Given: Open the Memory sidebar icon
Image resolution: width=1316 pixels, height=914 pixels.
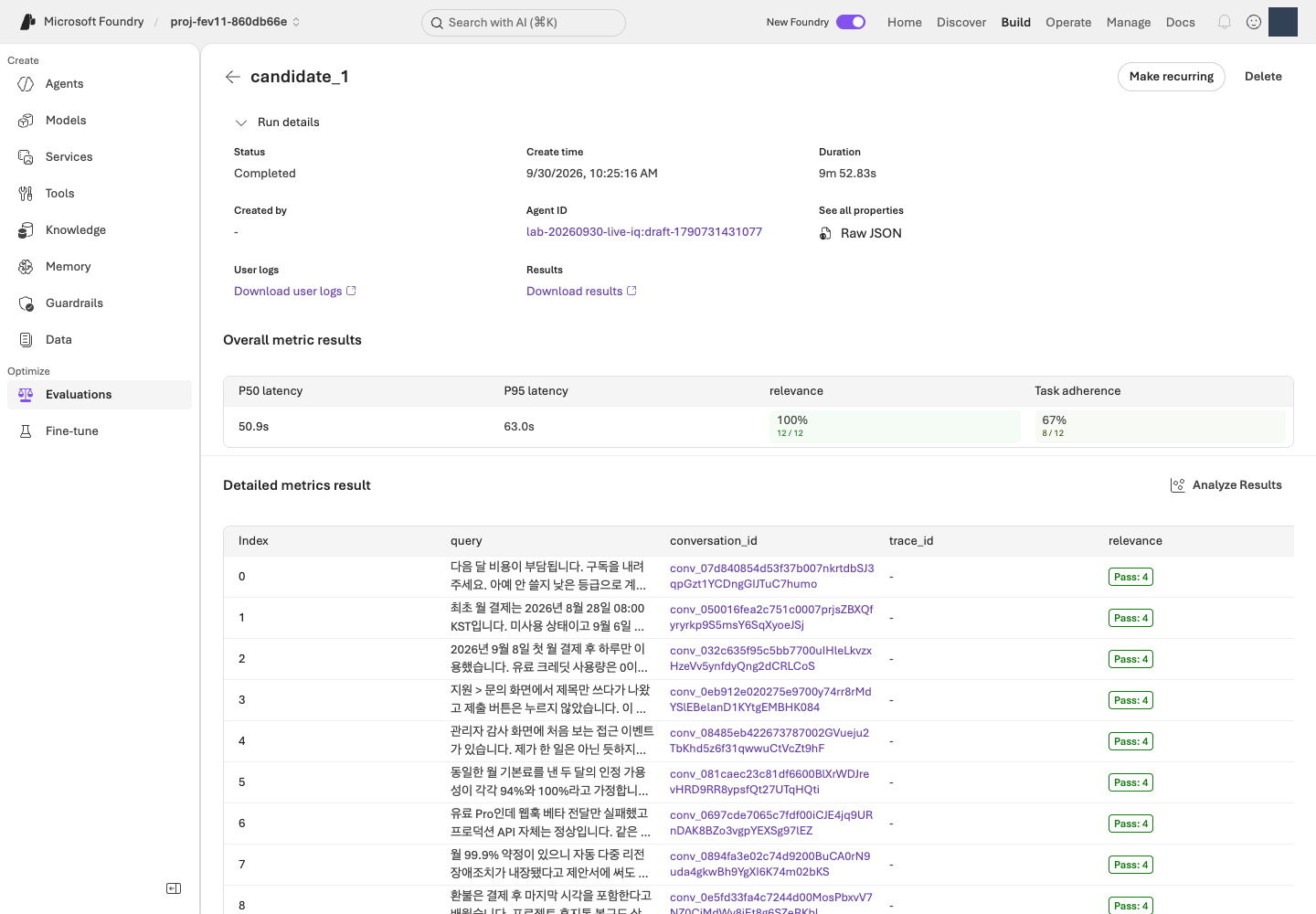Looking at the screenshot, I should [x=26, y=267].
